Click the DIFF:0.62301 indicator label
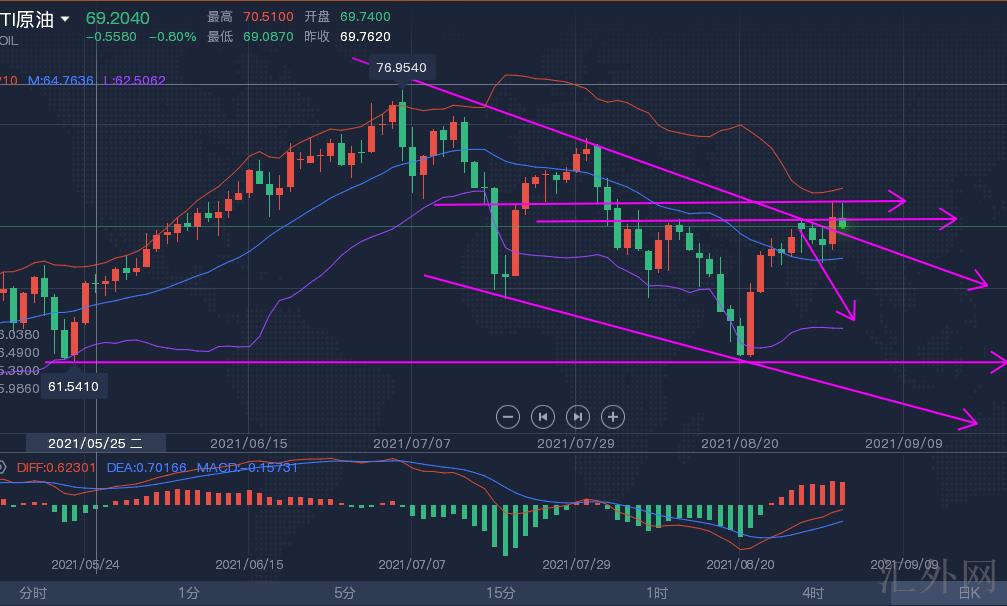Image resolution: width=1007 pixels, height=606 pixels. [x=56, y=467]
